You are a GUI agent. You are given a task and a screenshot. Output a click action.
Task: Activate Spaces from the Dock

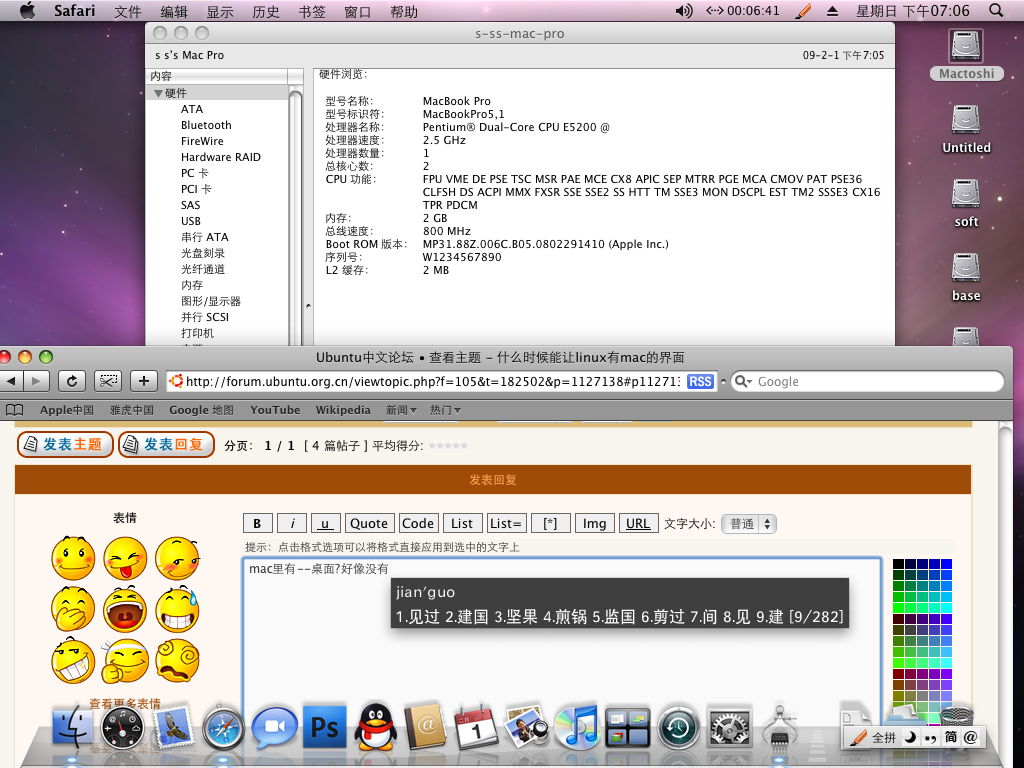(627, 727)
